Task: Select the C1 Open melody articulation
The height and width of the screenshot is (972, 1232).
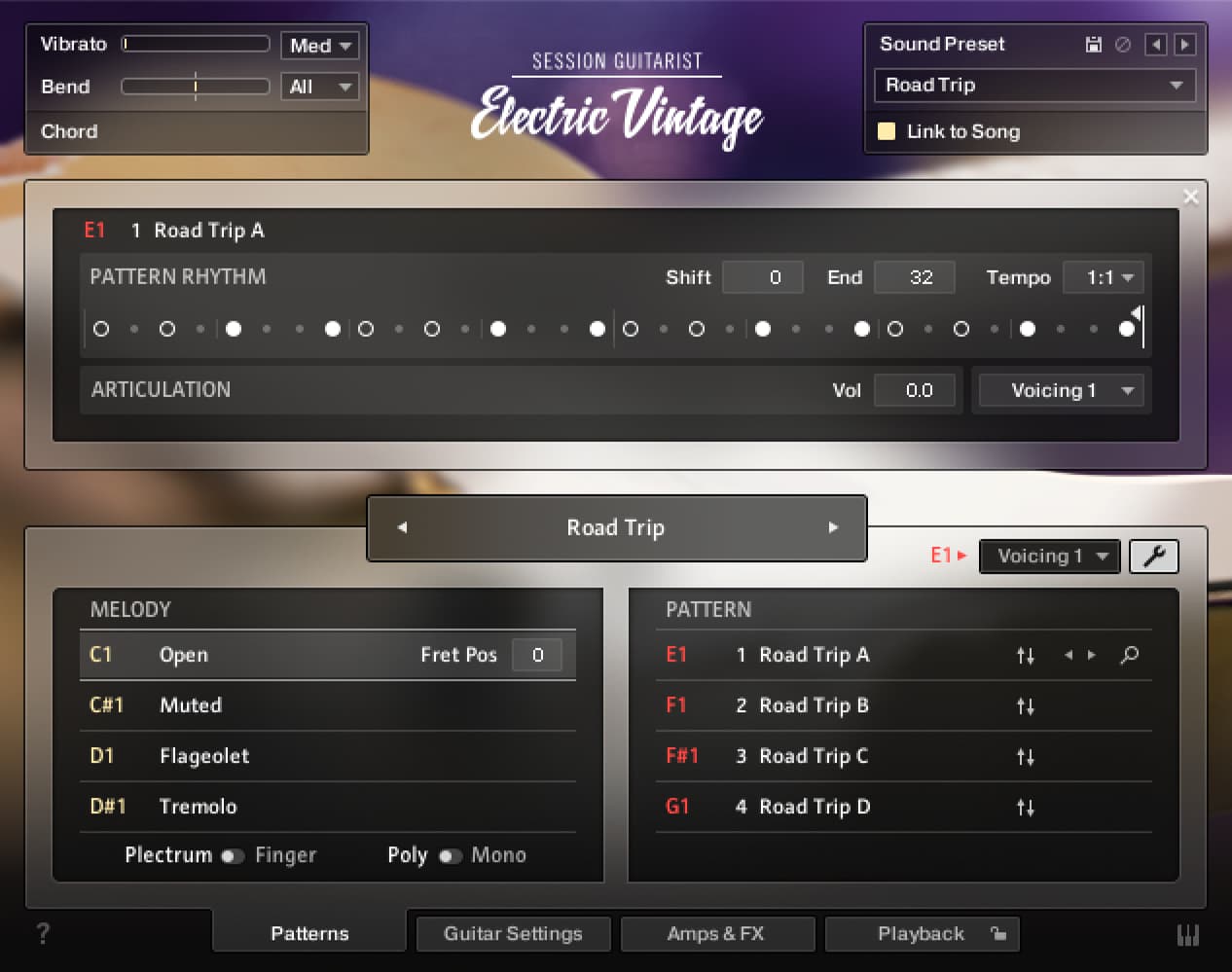Action: (x=327, y=655)
